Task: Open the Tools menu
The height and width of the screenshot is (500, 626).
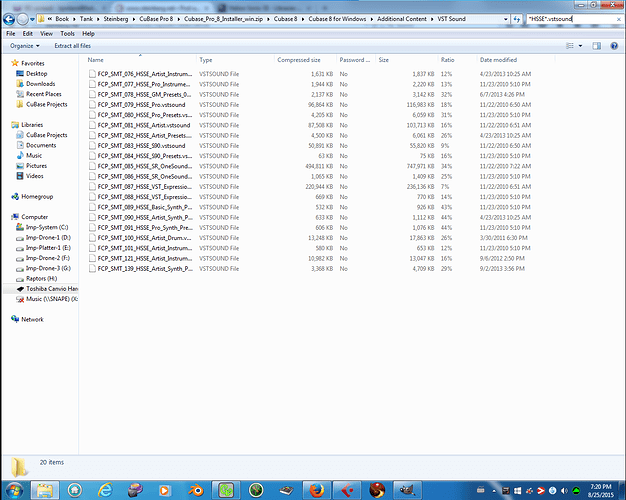Action: pyautogui.click(x=67, y=34)
